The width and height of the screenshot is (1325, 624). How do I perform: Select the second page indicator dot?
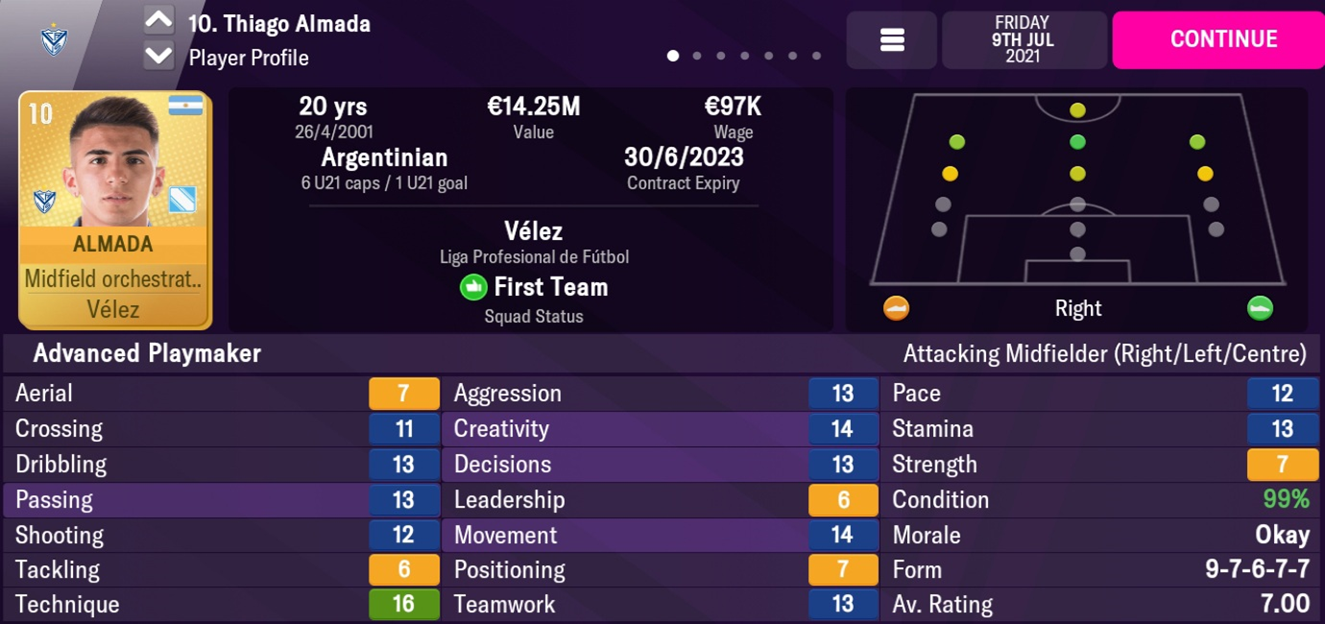[697, 56]
